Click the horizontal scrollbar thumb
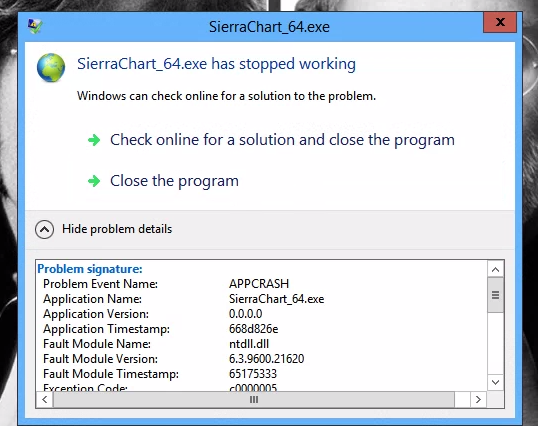This screenshot has height=434, width=553. (x=254, y=400)
